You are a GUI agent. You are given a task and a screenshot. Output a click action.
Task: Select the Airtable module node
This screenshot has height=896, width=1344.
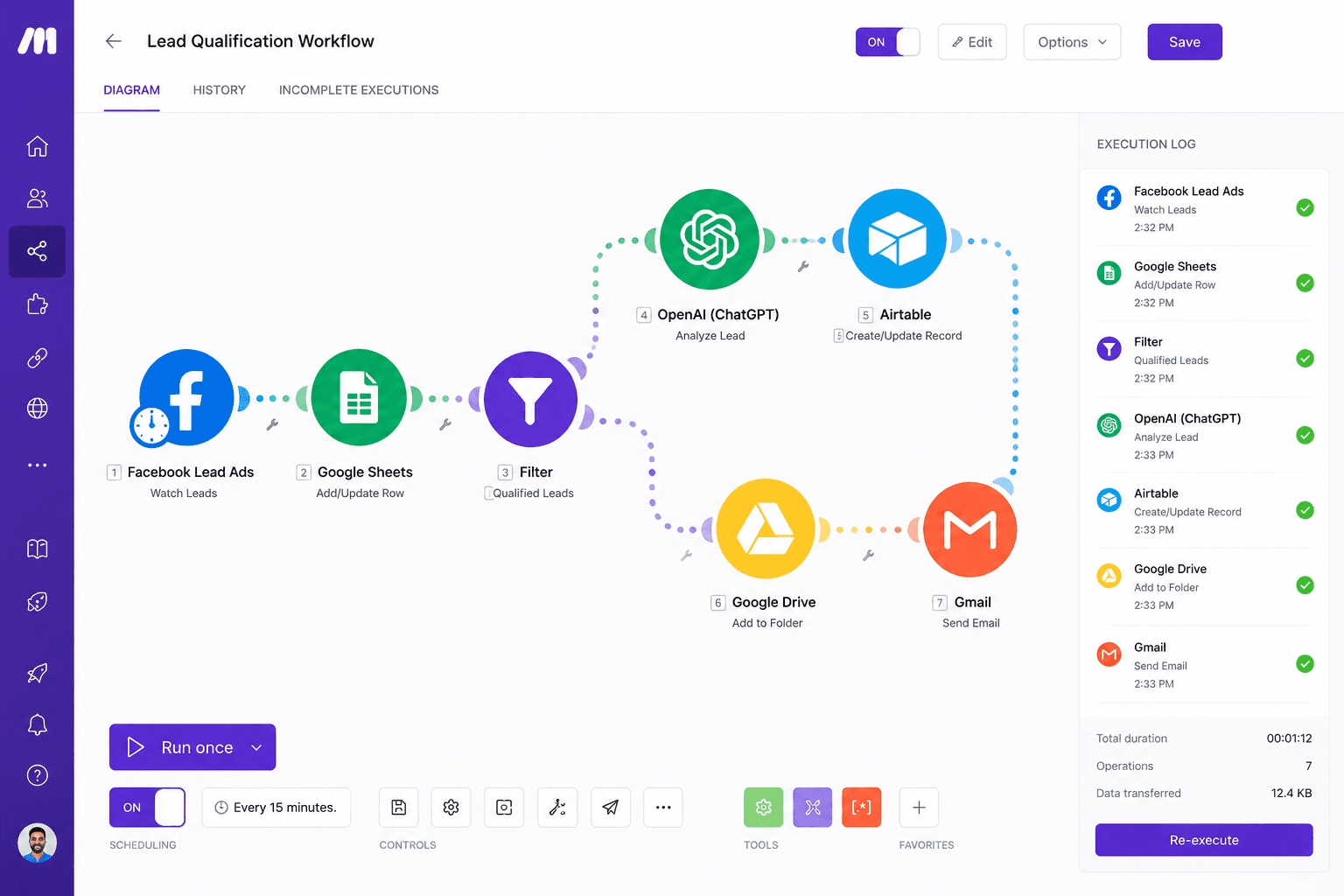[x=897, y=239]
